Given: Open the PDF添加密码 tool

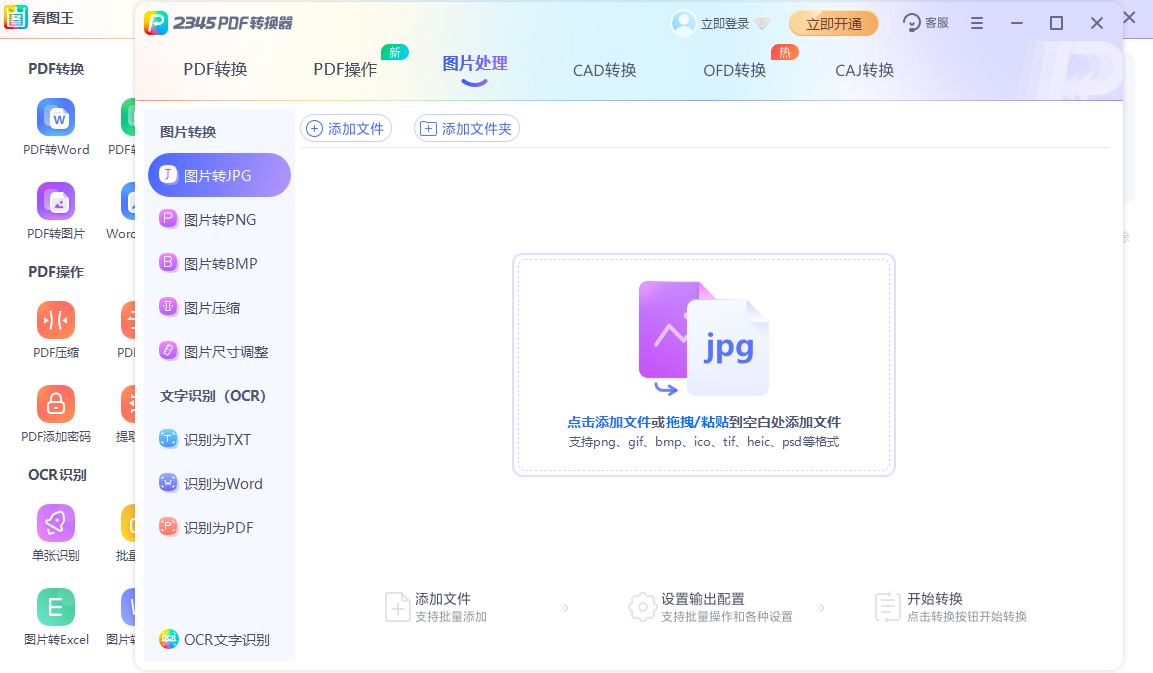Looking at the screenshot, I should click(56, 405).
